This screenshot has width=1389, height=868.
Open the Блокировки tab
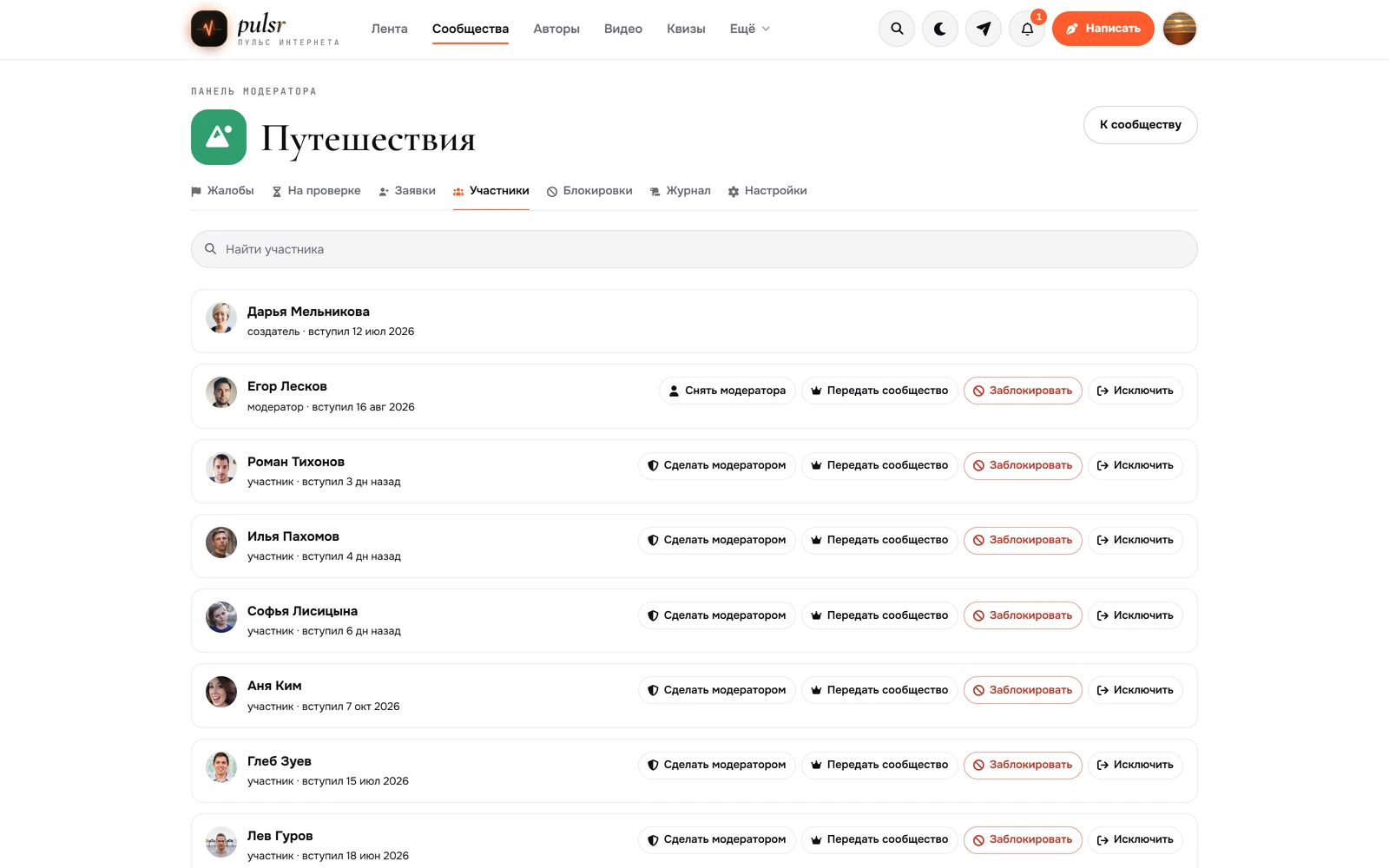click(589, 191)
